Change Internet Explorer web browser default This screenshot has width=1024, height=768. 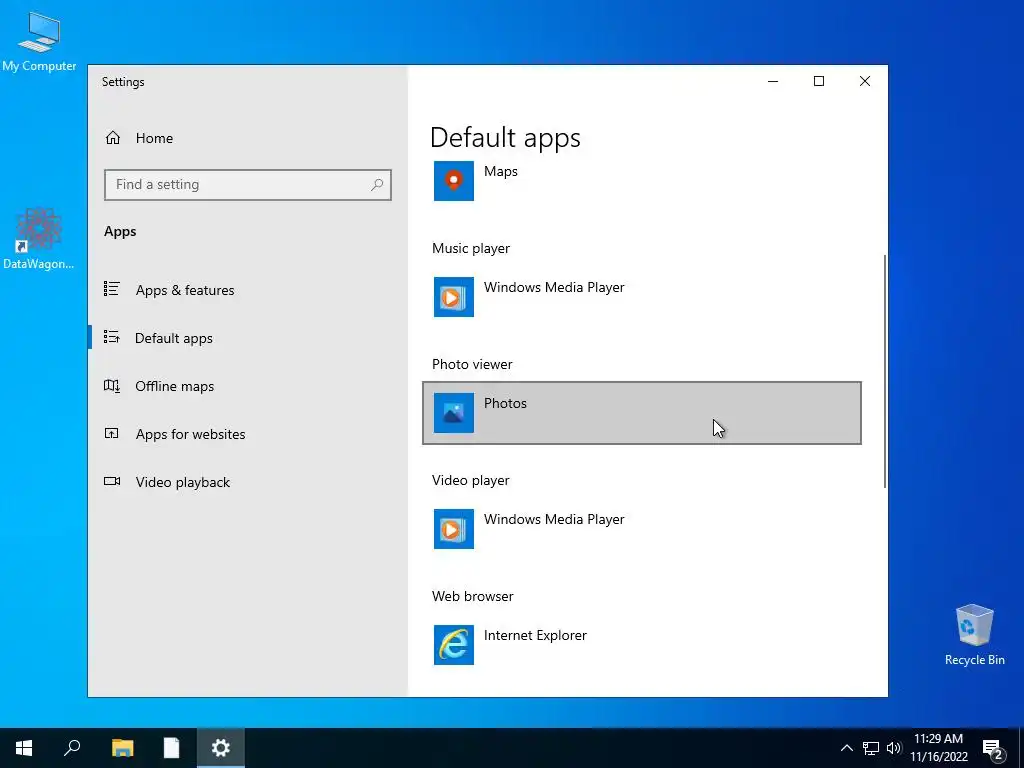tap(642, 645)
